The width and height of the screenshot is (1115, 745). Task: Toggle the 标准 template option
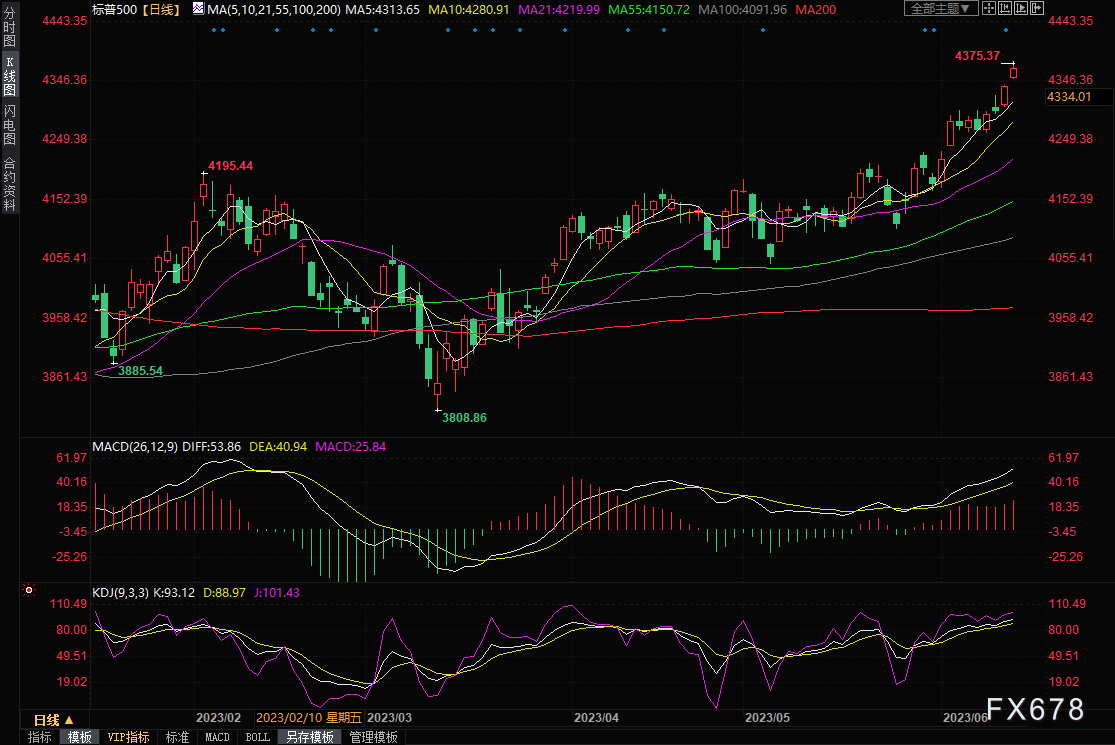[x=177, y=737]
